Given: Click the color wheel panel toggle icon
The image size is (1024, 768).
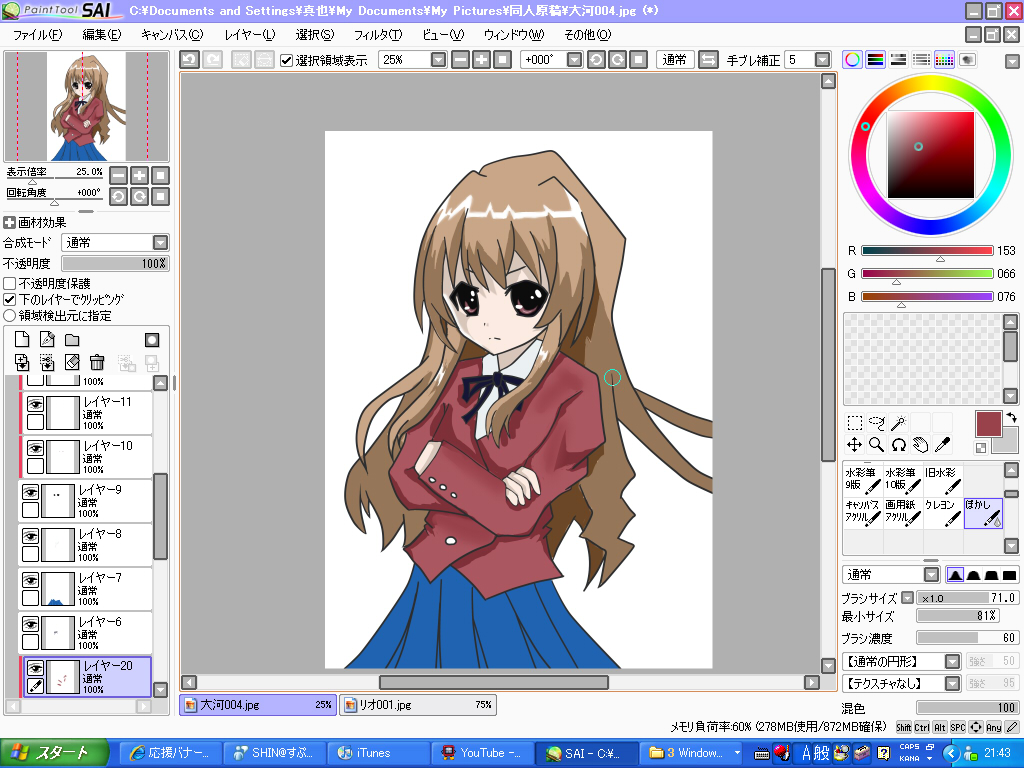Looking at the screenshot, I should click(852, 60).
